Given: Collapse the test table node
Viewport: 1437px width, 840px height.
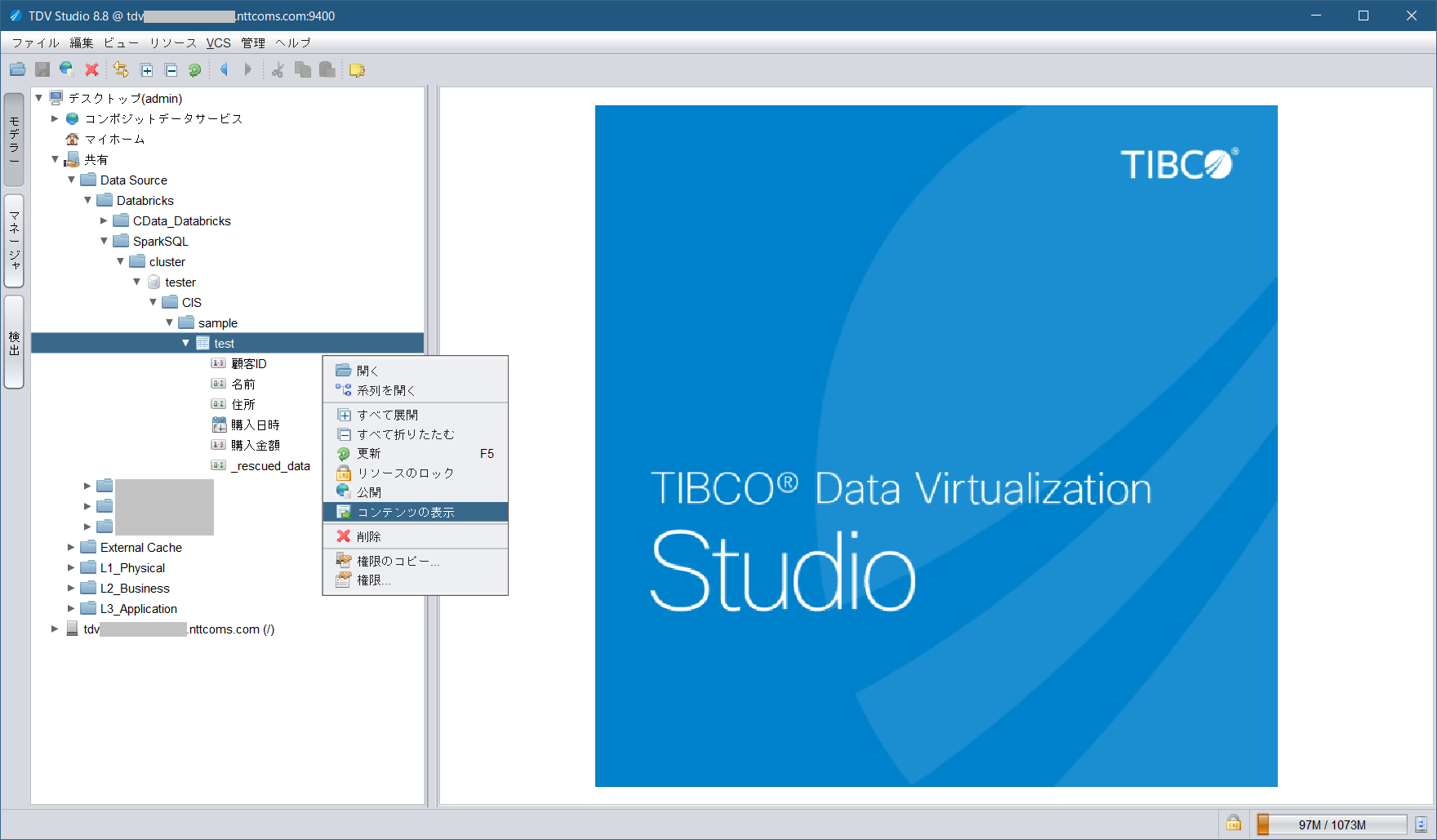Looking at the screenshot, I should pyautogui.click(x=185, y=343).
